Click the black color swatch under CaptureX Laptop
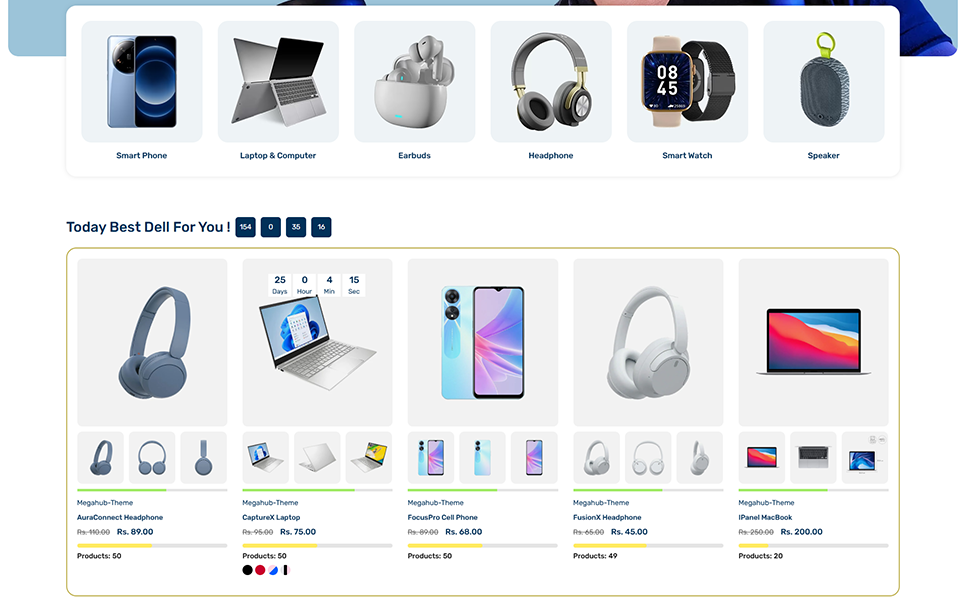Viewport: 965px width, 600px height. click(x=247, y=570)
